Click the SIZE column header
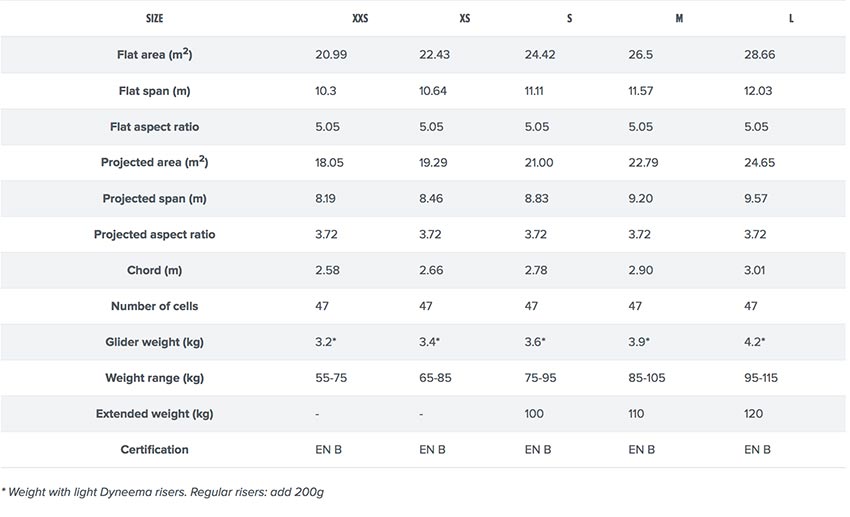Screen dimensions: 850x517 click(154, 18)
